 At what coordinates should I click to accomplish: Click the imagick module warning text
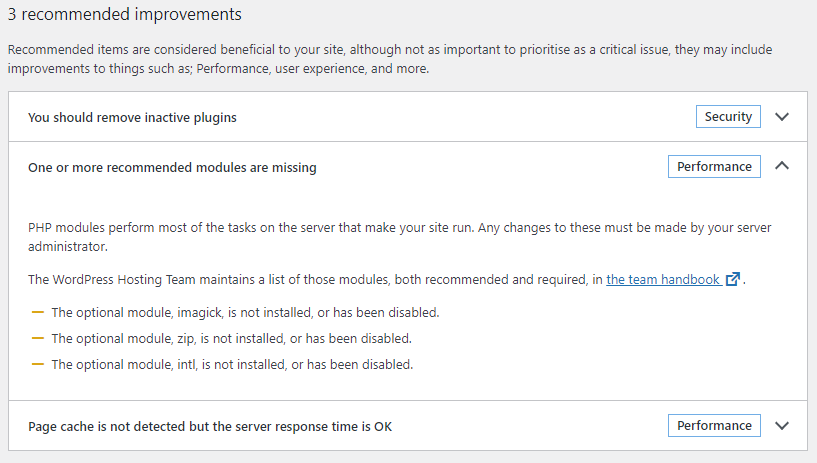[245, 312]
